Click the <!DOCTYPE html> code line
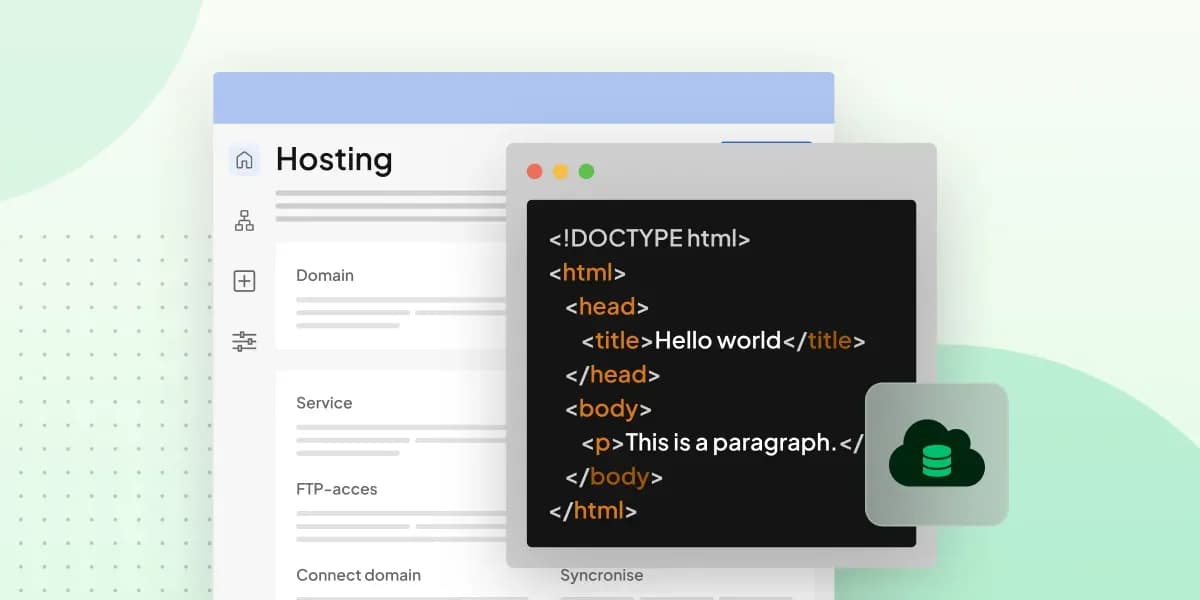This screenshot has width=1200, height=600. coord(649,238)
